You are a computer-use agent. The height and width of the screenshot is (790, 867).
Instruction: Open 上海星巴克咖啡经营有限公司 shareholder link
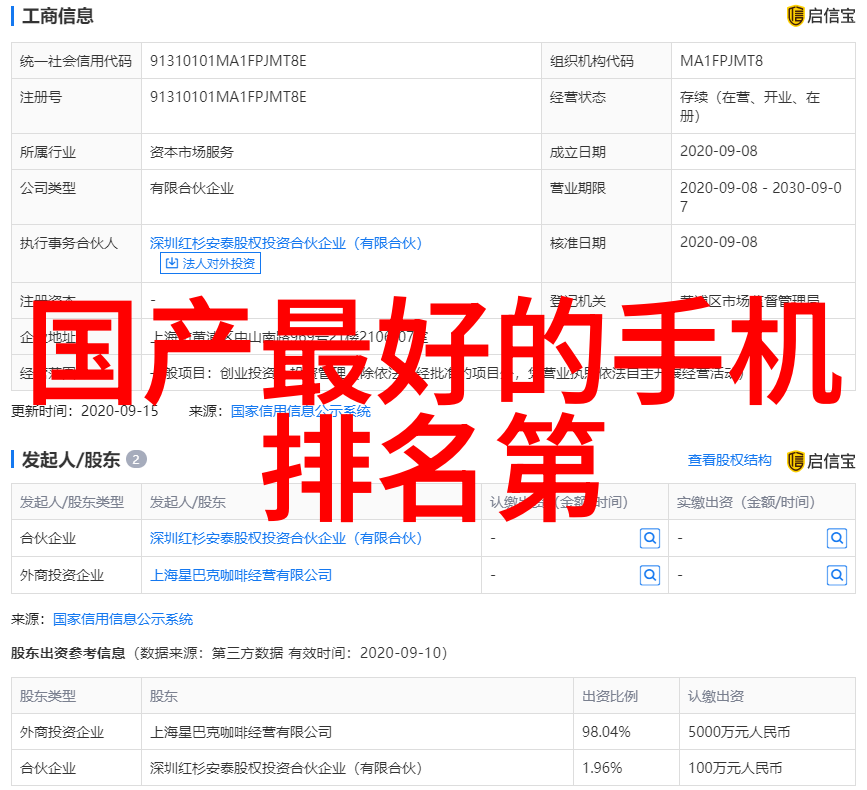[x=241, y=575]
